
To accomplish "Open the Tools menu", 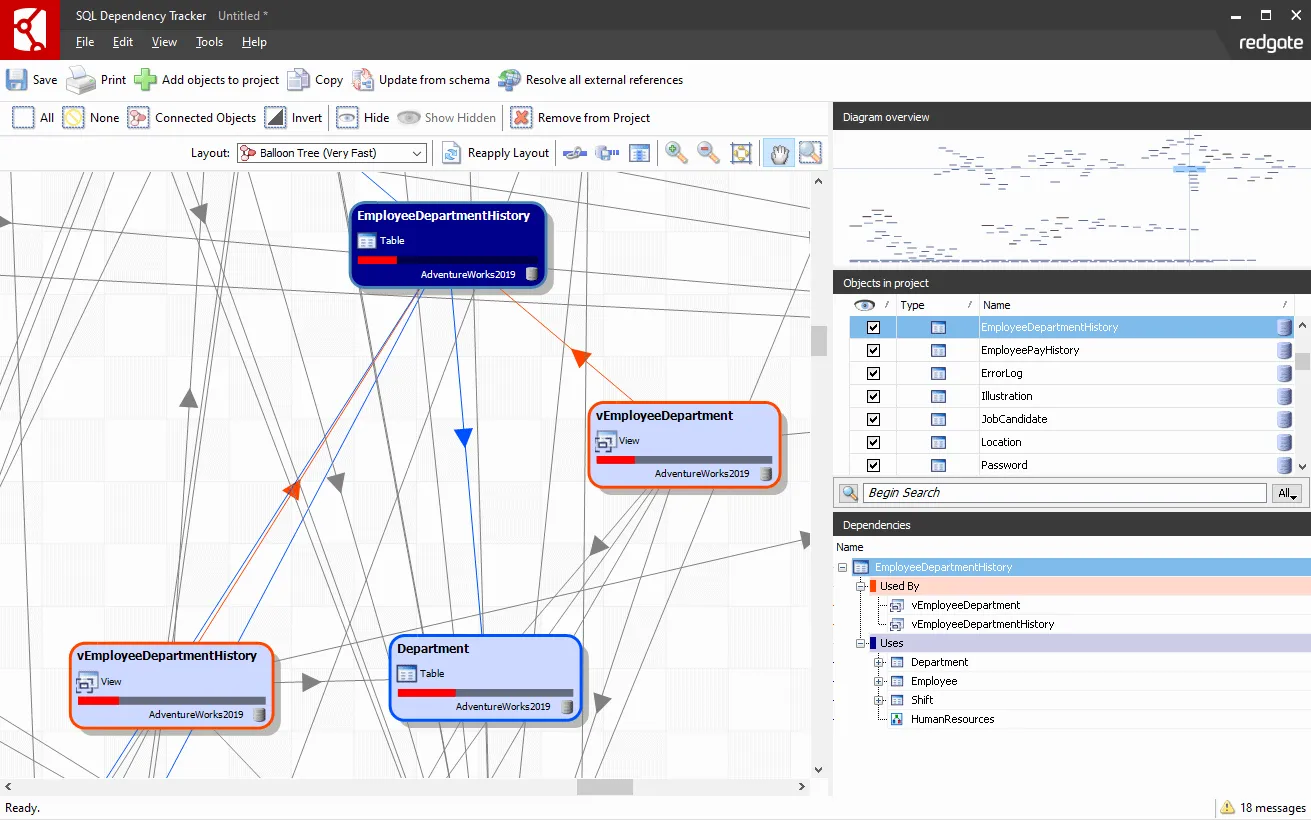I will [208, 42].
